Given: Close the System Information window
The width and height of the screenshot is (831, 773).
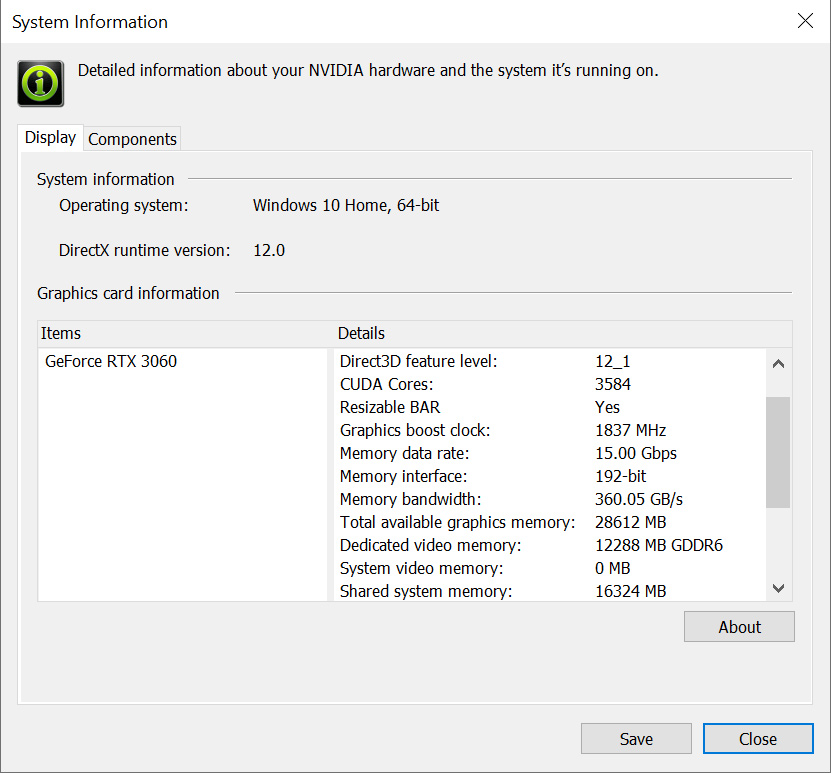Looking at the screenshot, I should point(805,21).
